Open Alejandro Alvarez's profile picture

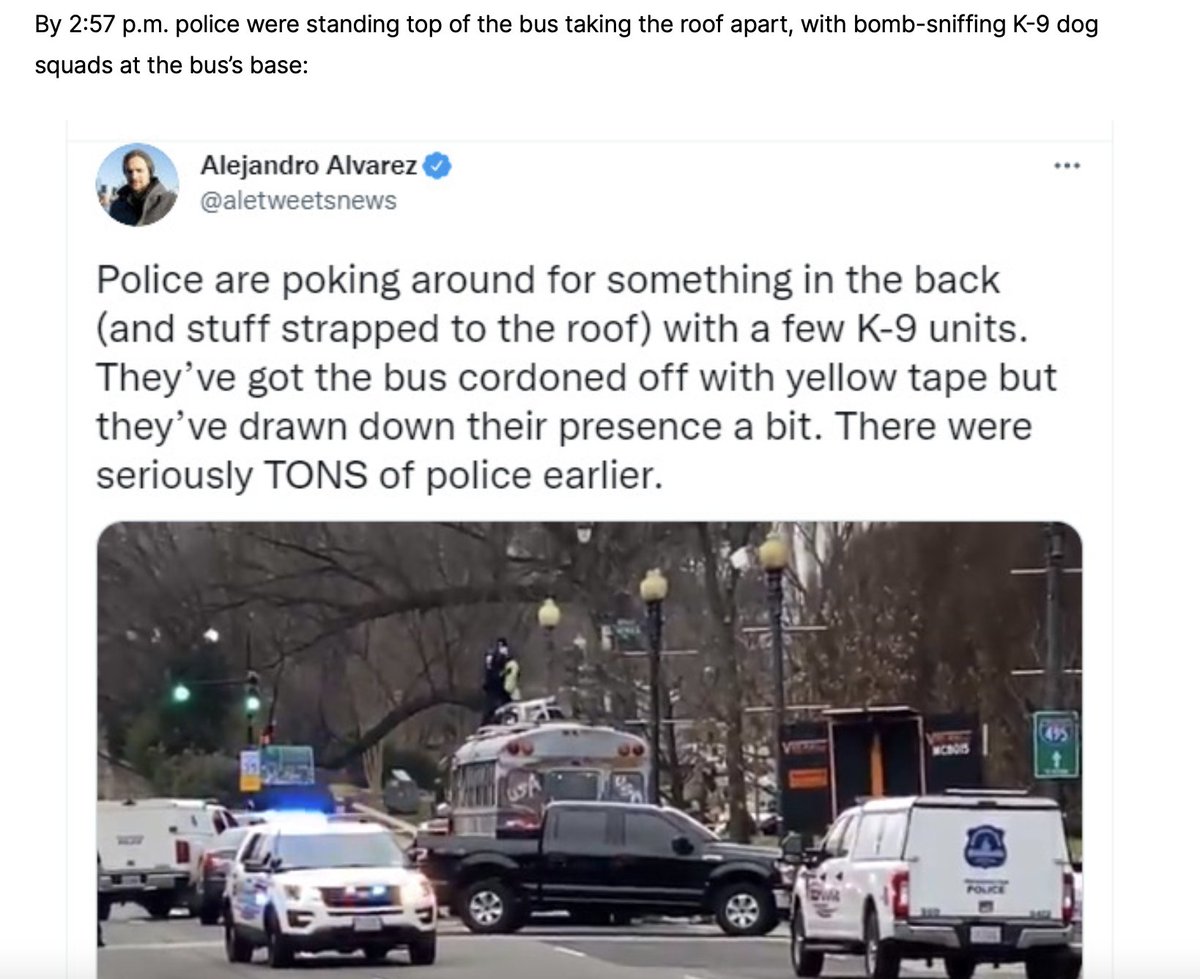[x=137, y=184]
